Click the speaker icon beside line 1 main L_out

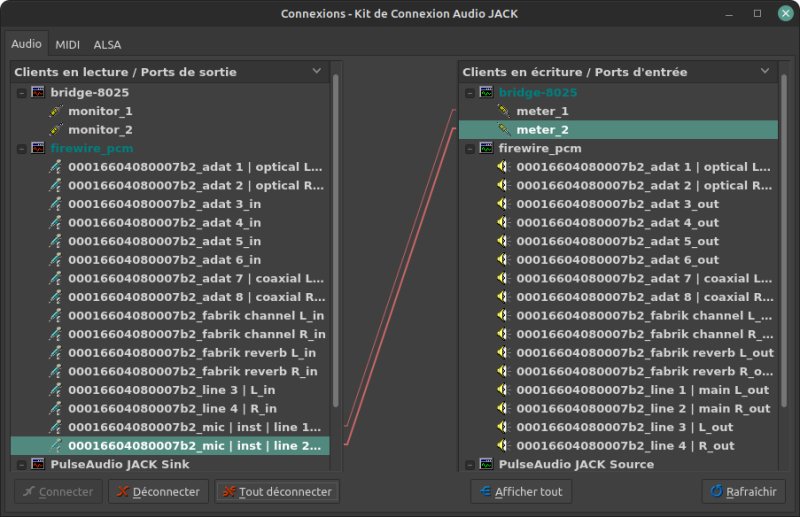[x=504, y=389]
